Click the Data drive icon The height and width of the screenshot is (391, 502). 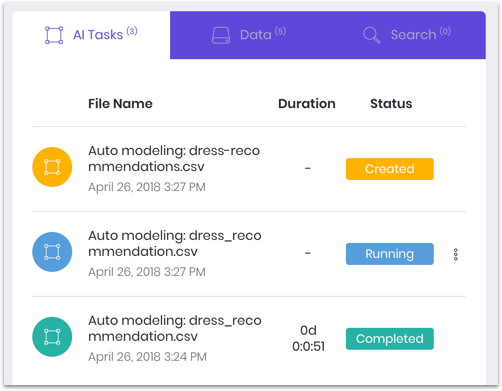(221, 35)
